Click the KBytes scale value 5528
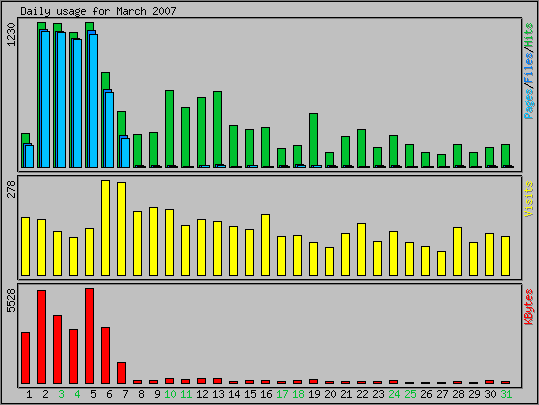This screenshot has height=405, width=539. pyautogui.click(x=11, y=300)
